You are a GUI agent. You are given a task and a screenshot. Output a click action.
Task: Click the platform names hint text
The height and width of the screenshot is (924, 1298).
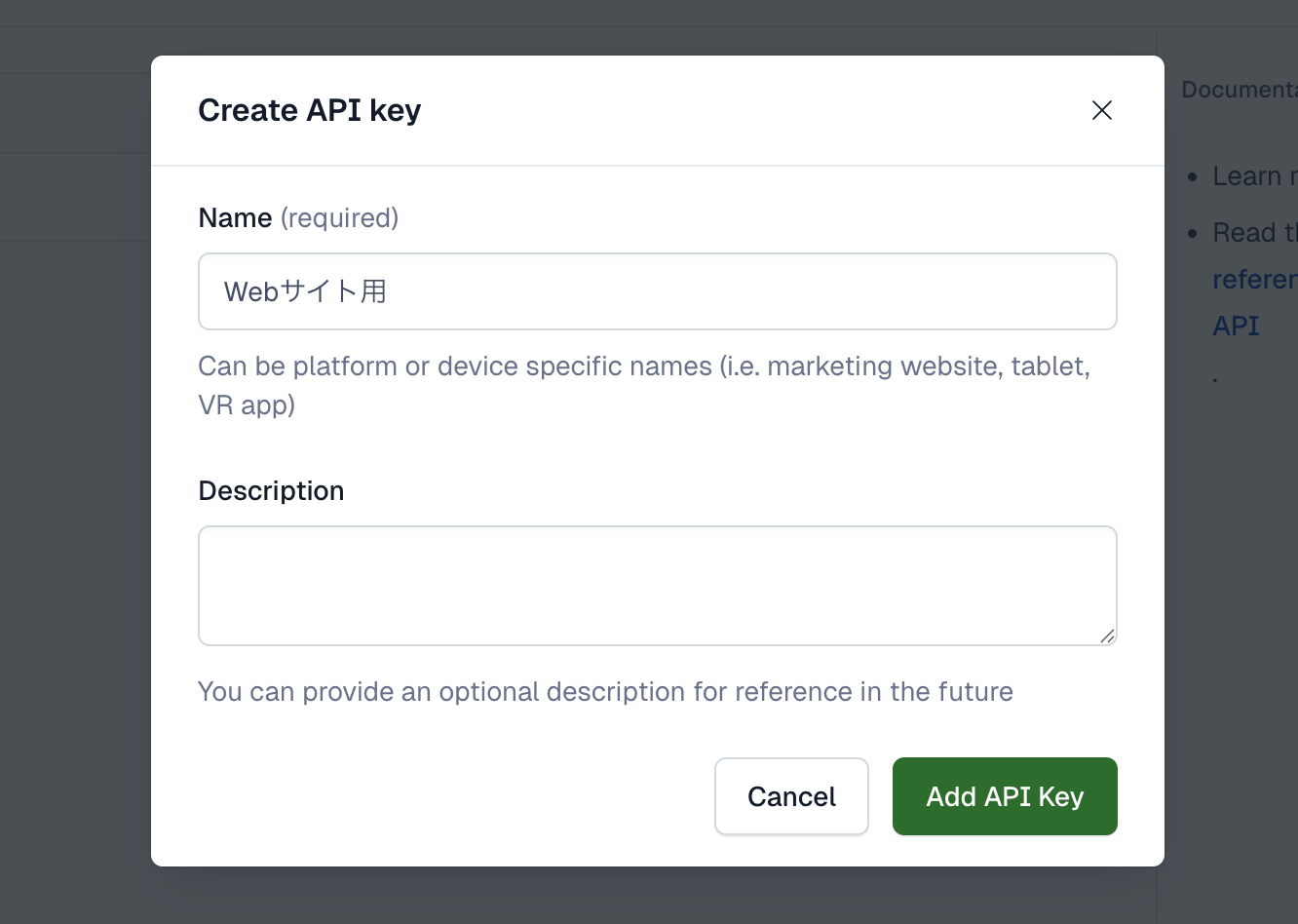pos(643,366)
